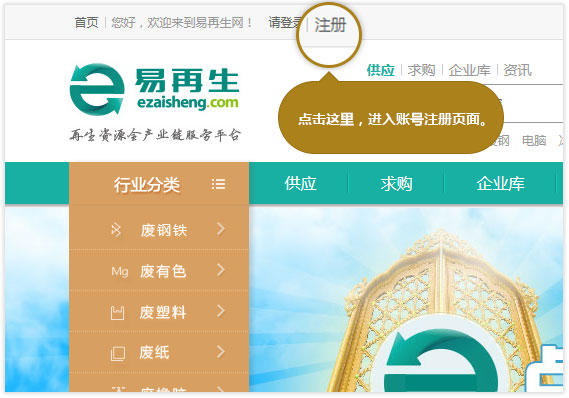This screenshot has width=569, height=398.
Task: Click the 废塑料 category icon
Action: coord(117,313)
